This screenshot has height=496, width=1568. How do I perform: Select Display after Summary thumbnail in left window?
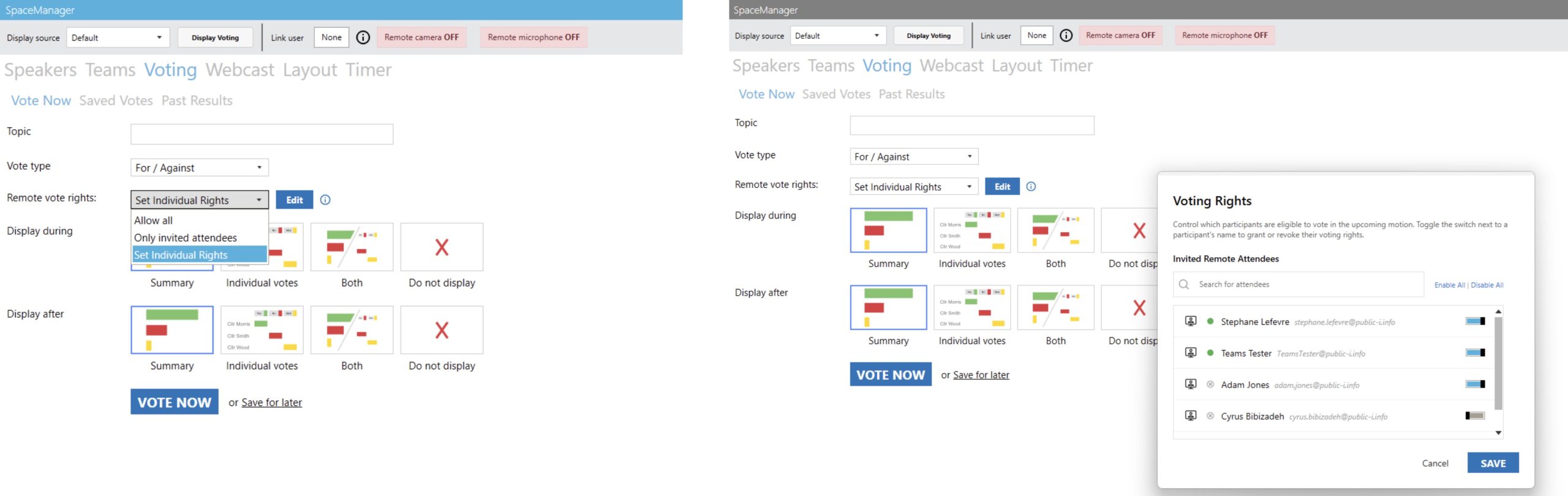[x=172, y=330]
